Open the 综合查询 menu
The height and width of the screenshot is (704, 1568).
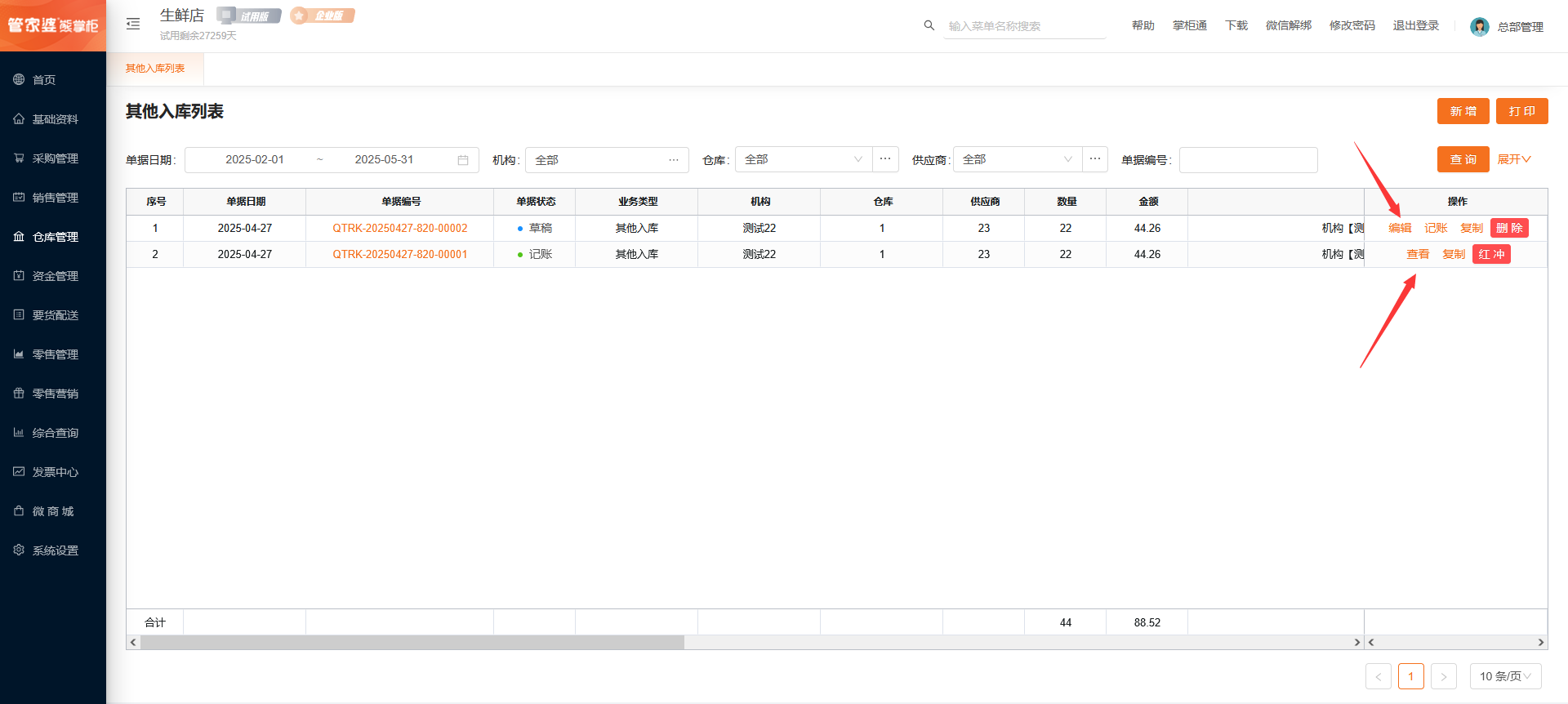53,432
